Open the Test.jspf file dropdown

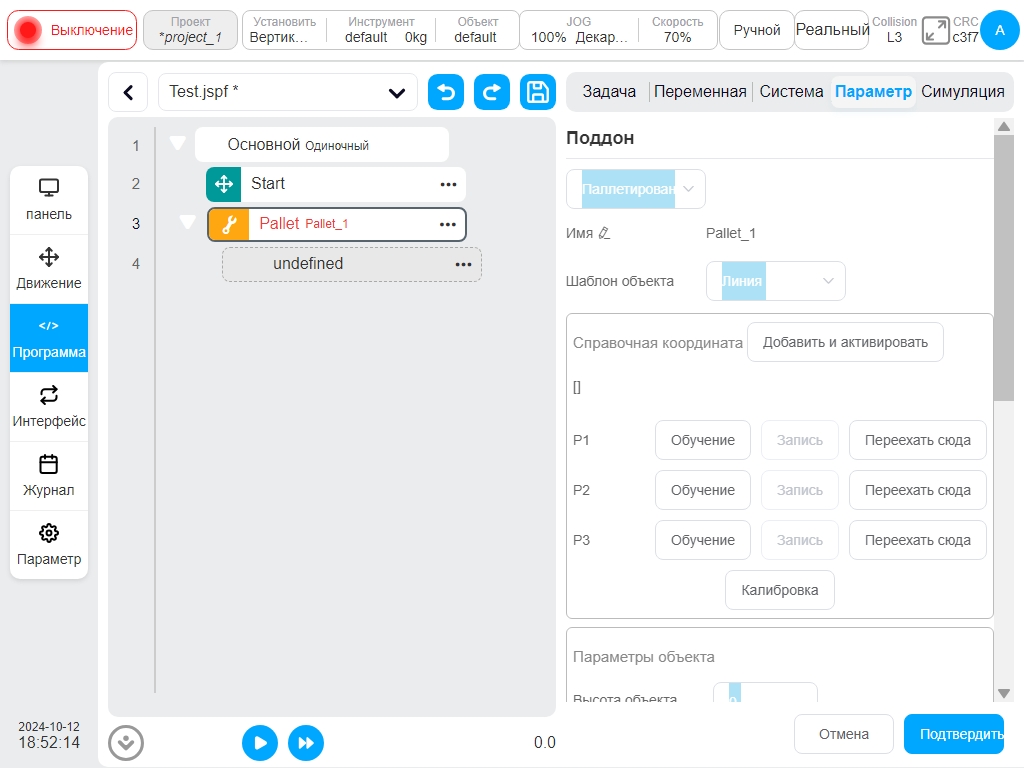287,92
